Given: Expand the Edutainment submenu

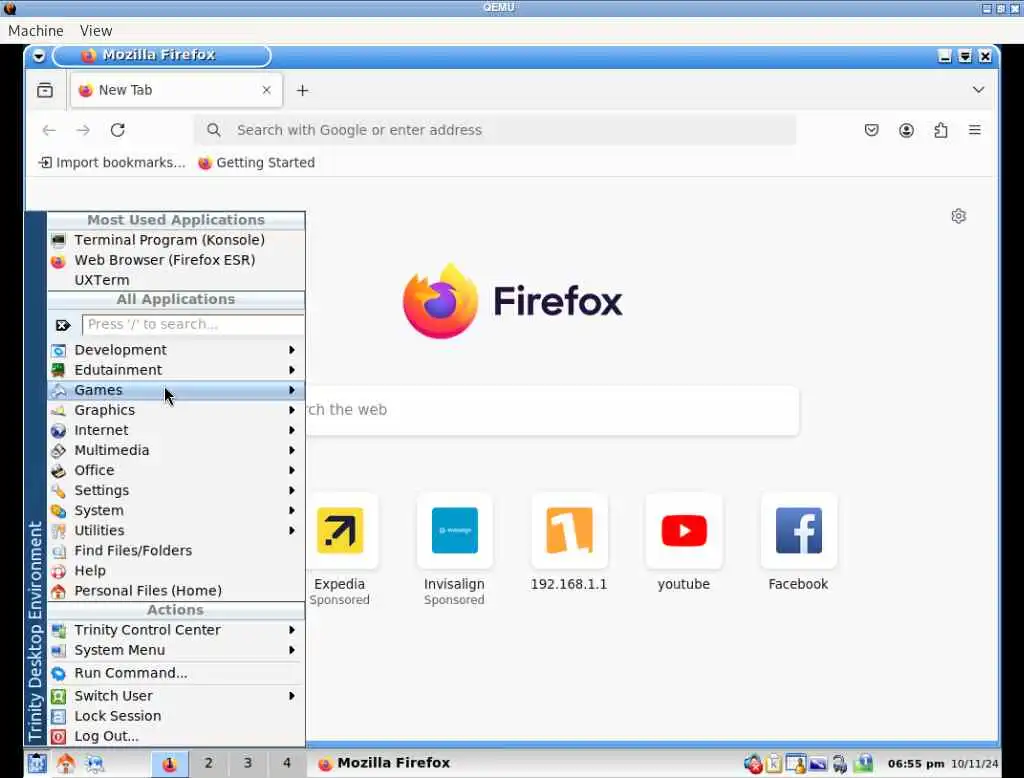Looking at the screenshot, I should click(x=175, y=370).
